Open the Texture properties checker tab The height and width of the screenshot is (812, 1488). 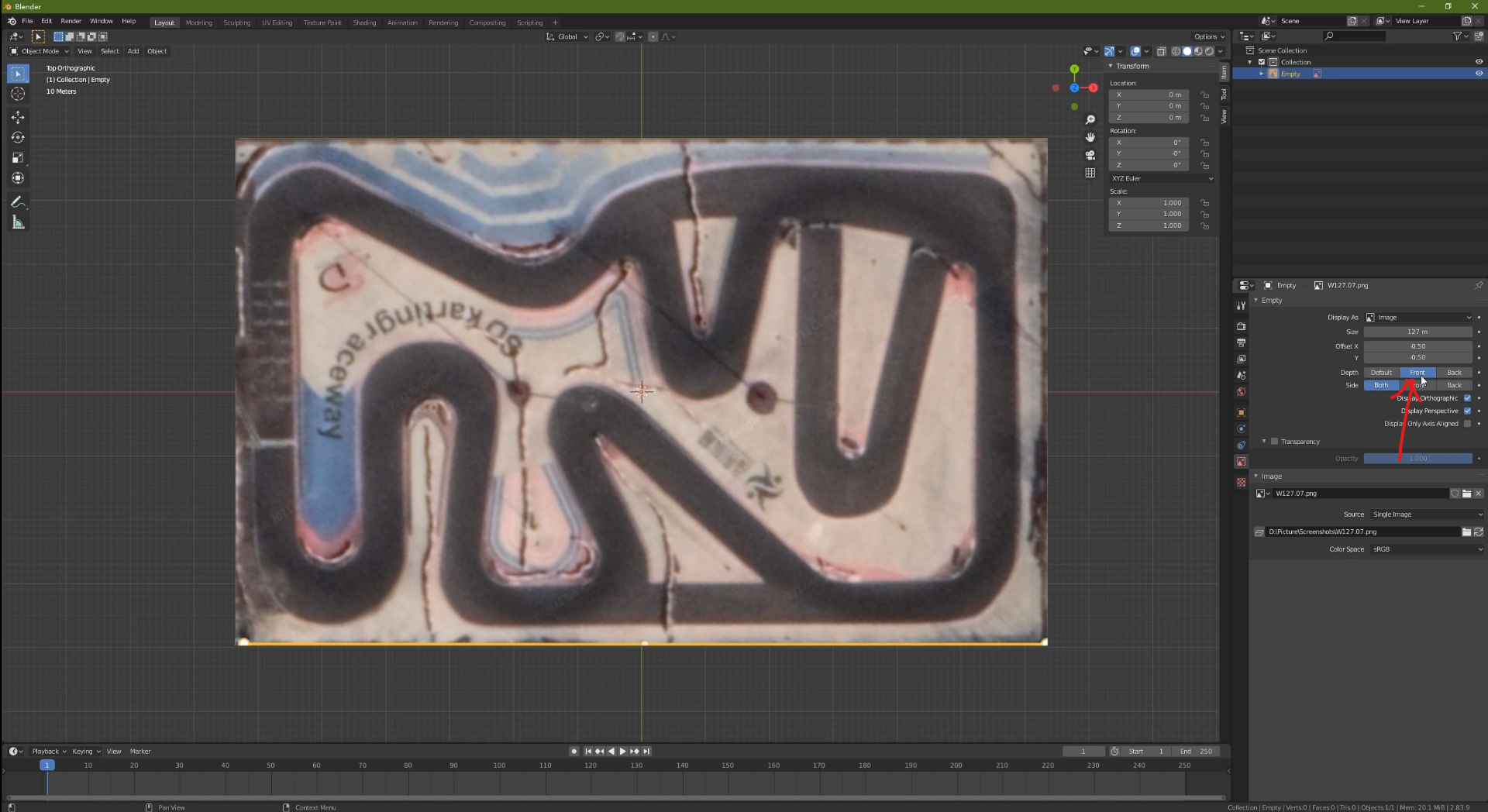[x=1241, y=482]
